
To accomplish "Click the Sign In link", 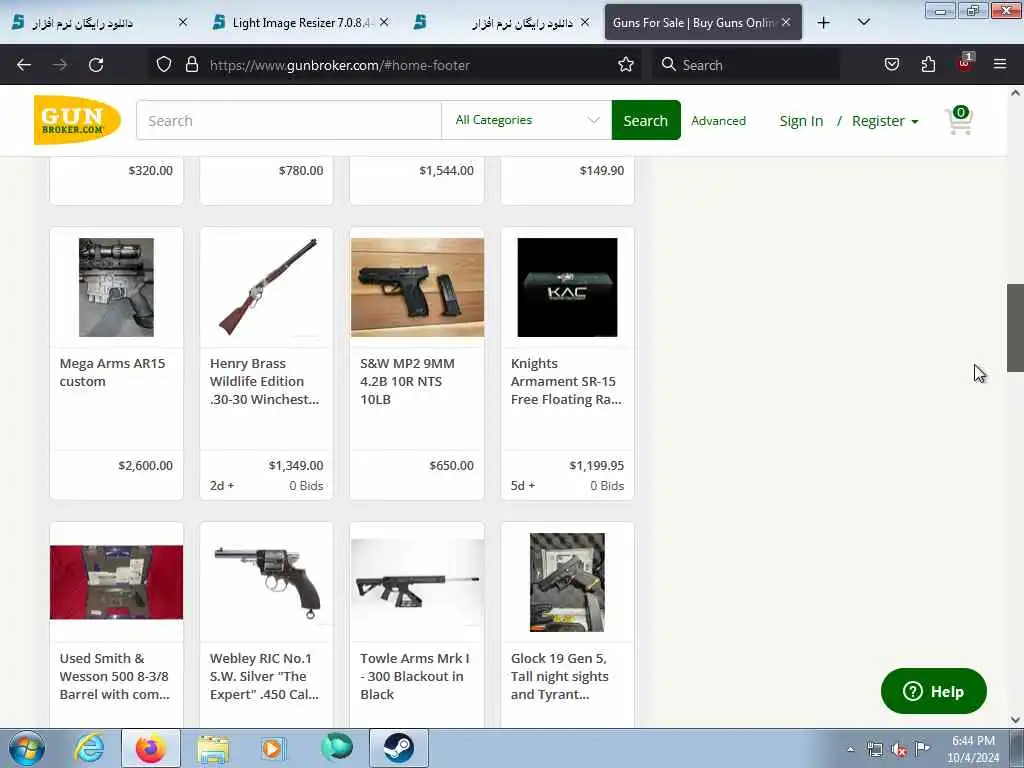I will point(801,121).
